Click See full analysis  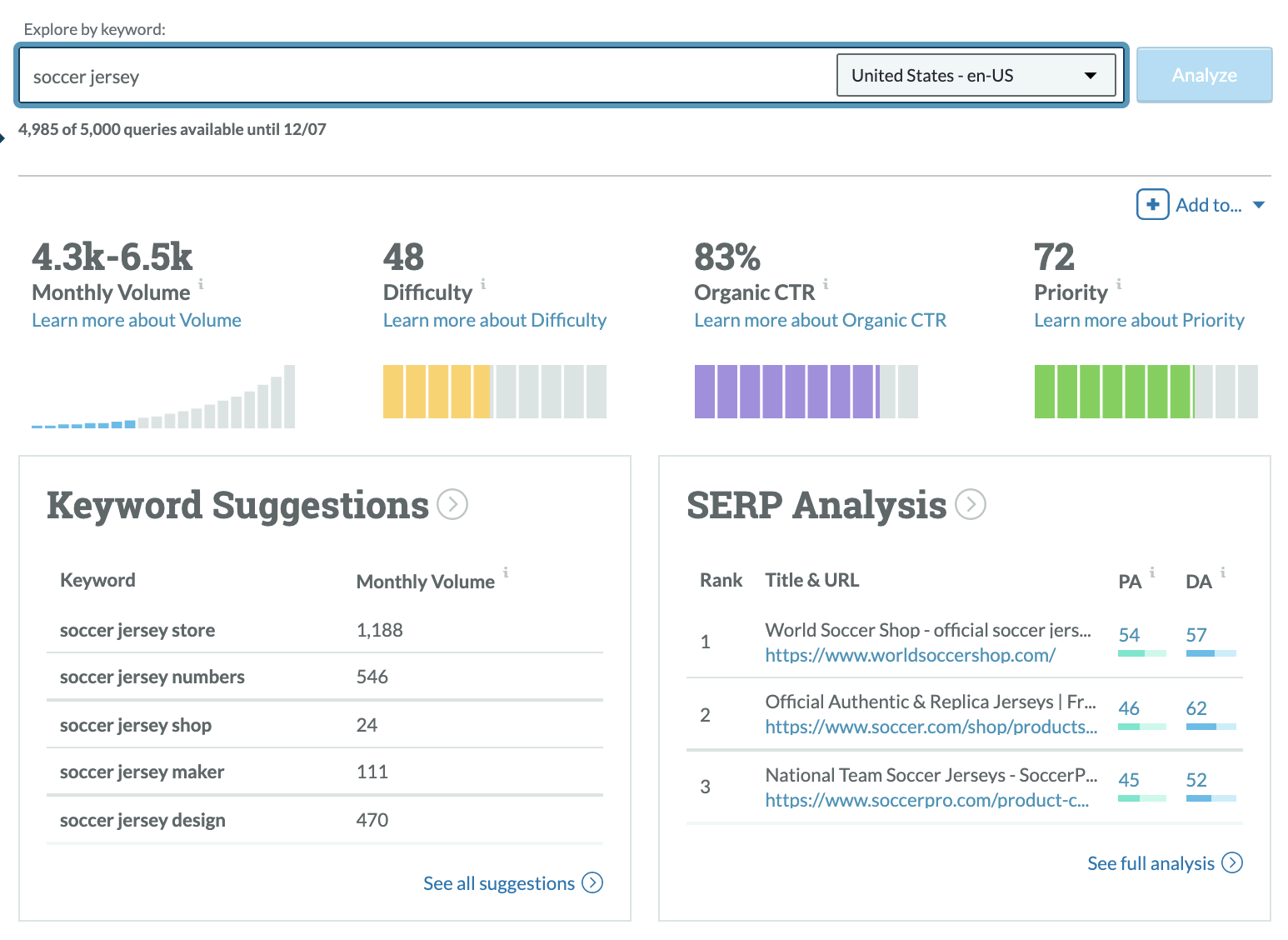(1151, 863)
